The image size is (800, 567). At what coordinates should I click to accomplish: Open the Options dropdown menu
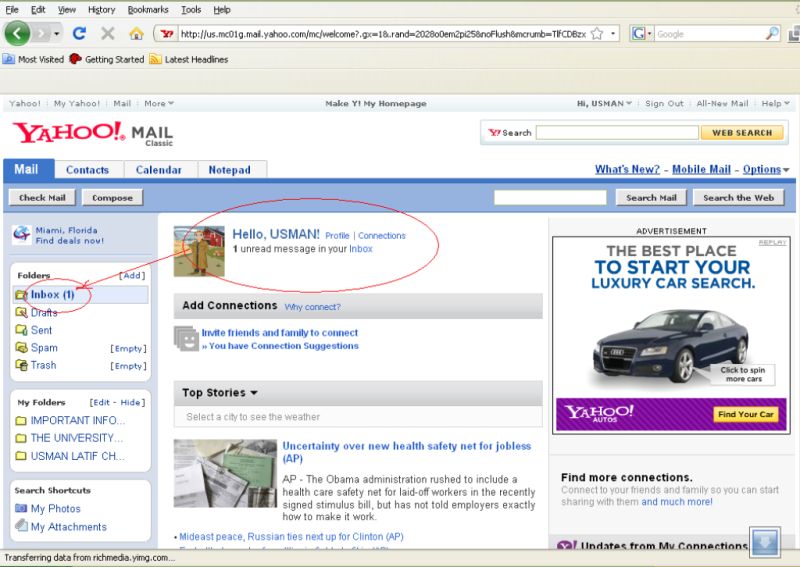pos(766,170)
